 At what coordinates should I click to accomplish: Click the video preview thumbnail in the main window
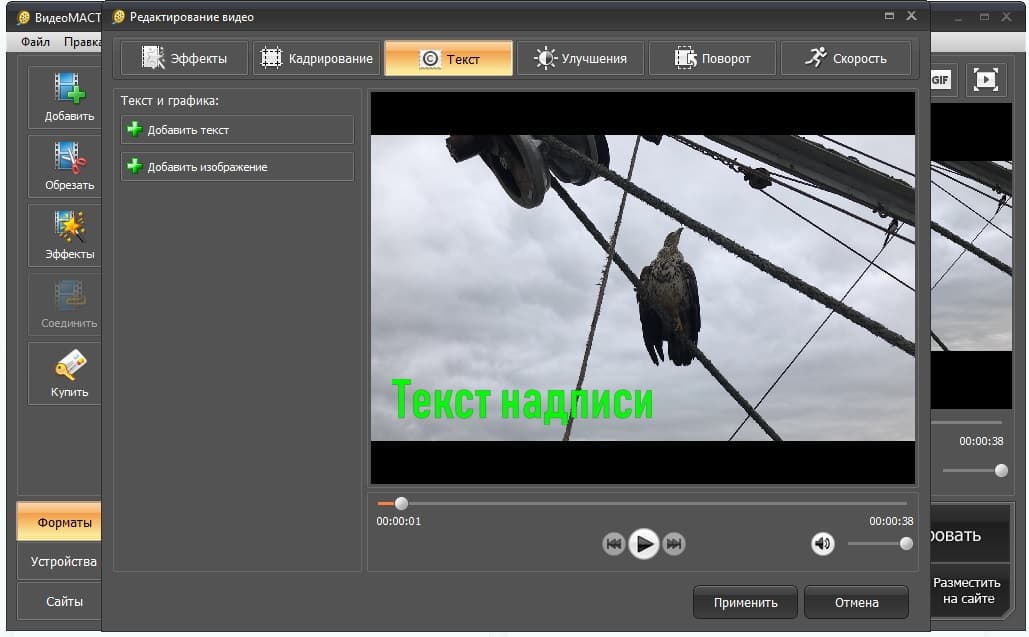point(971,256)
